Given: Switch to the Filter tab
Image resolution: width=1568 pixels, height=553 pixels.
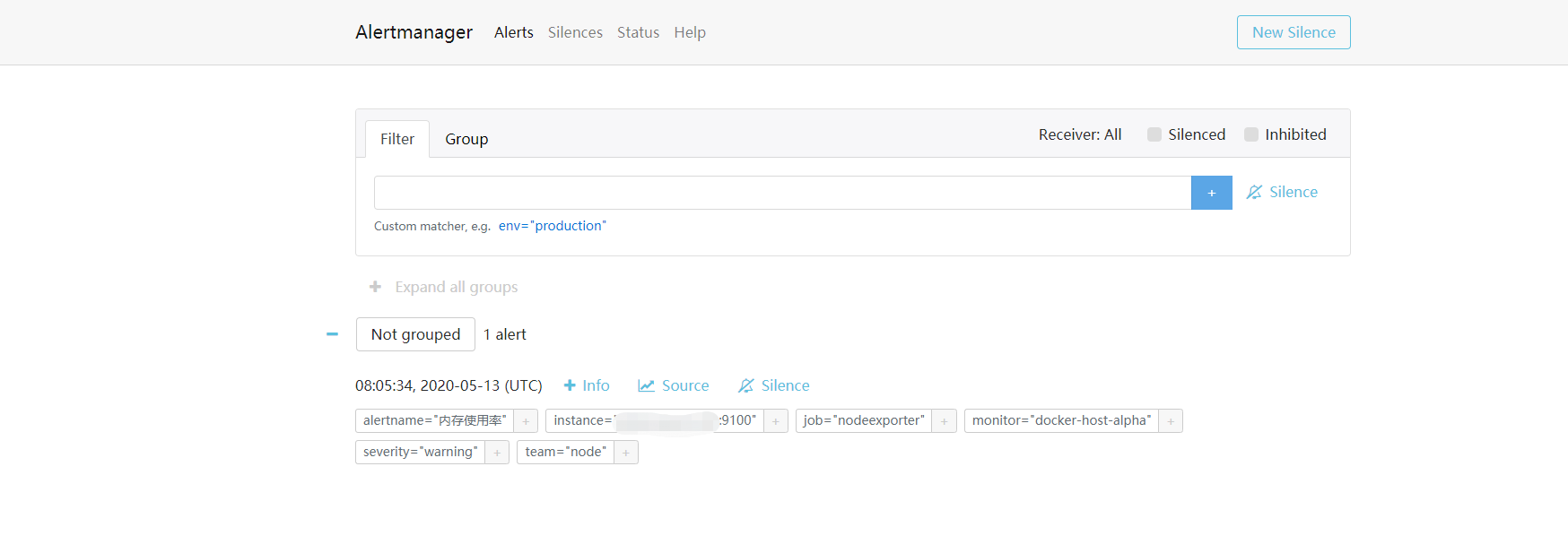Looking at the screenshot, I should 397,139.
